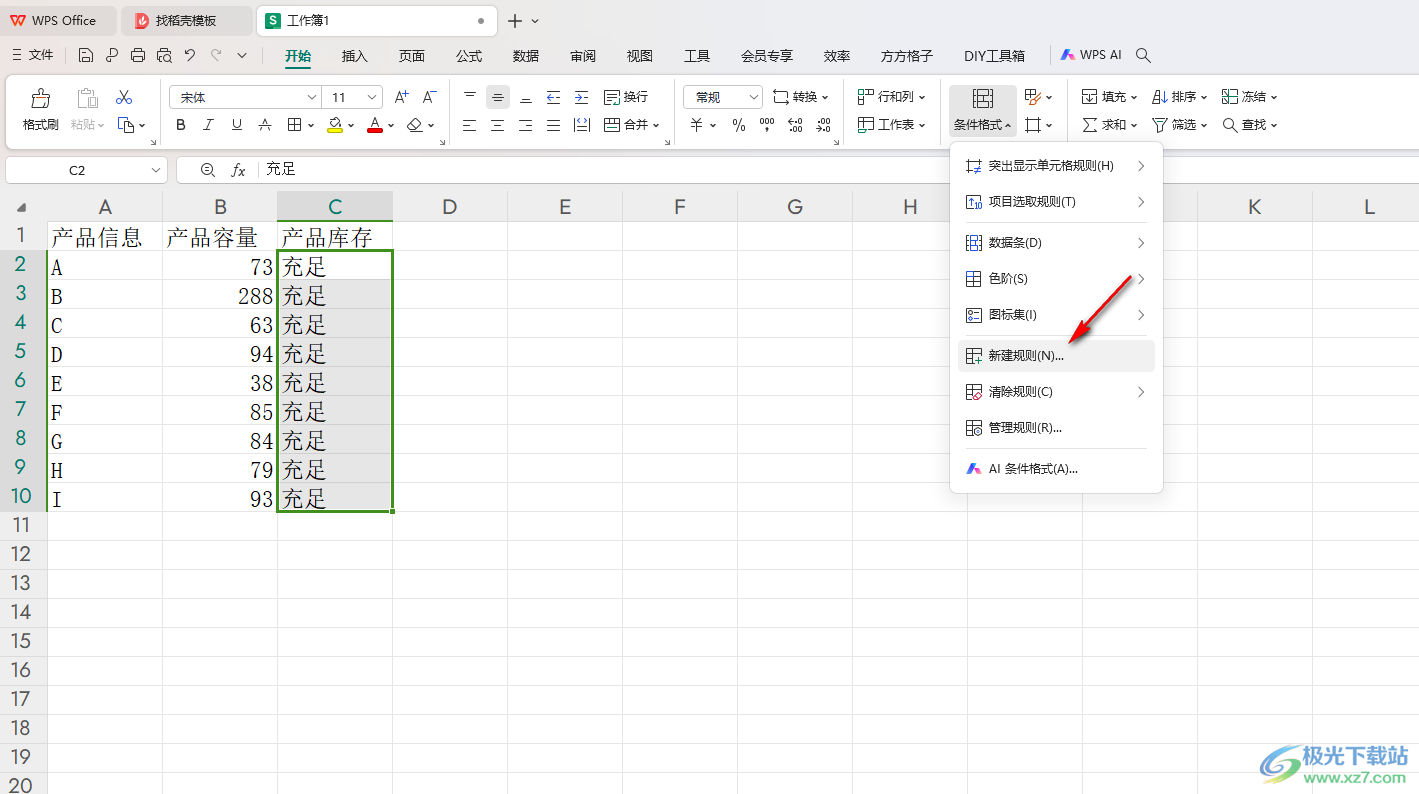Switch to the Insert (插入) ribbon tab

point(355,56)
